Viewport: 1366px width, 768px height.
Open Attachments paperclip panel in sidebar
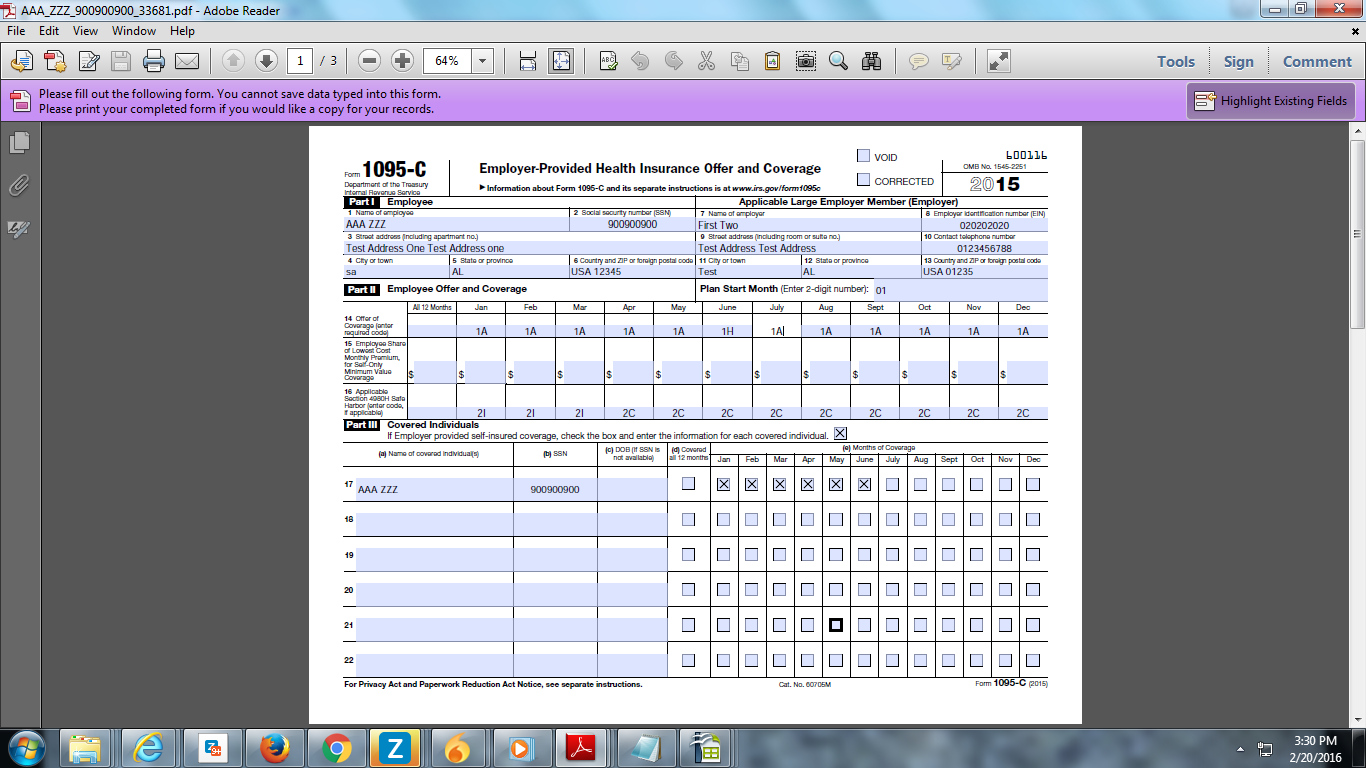coord(19,186)
